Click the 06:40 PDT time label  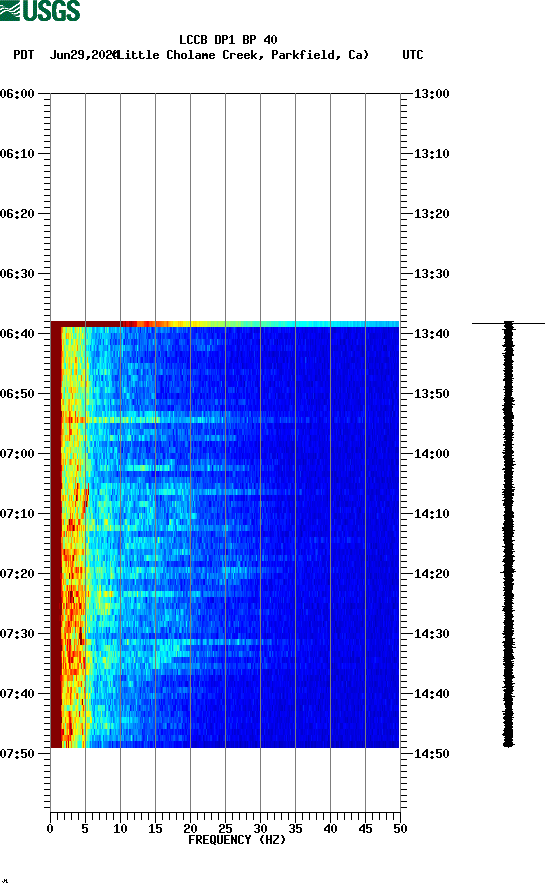pyautogui.click(x=17, y=333)
